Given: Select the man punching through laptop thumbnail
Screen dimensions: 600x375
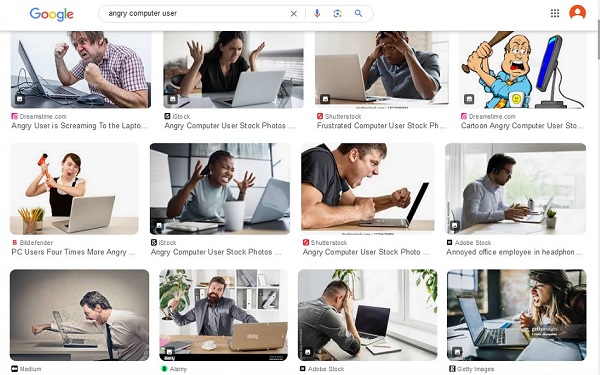Looking at the screenshot, I should tap(79, 315).
